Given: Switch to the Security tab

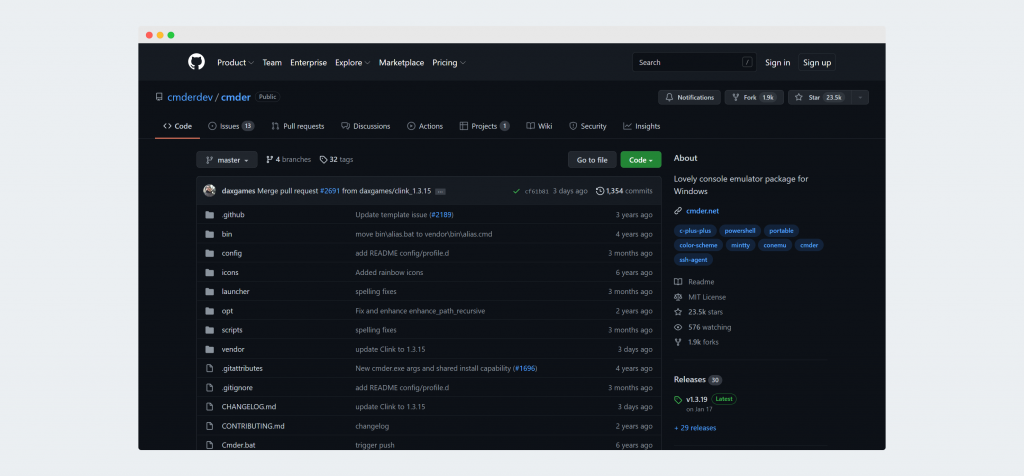Looking at the screenshot, I should pos(588,126).
